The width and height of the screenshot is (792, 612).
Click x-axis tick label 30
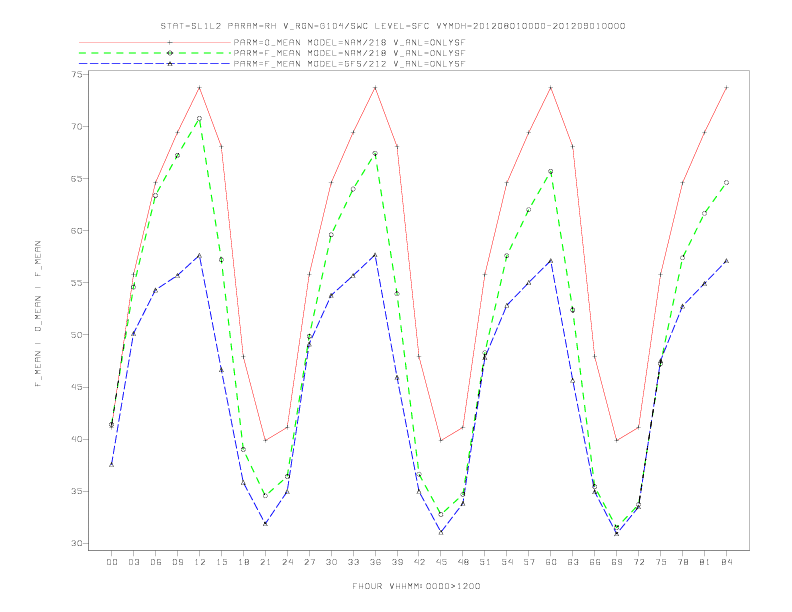[331, 562]
